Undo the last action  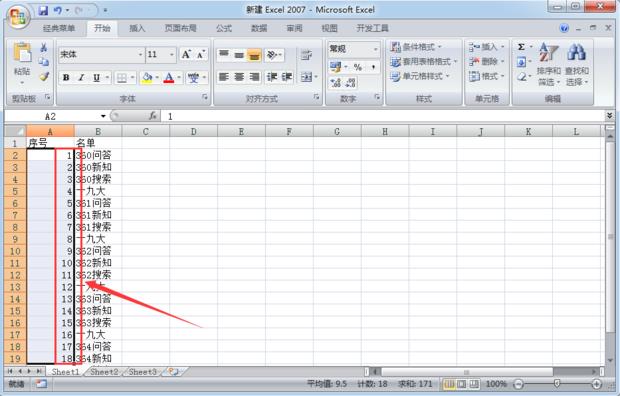[57, 10]
